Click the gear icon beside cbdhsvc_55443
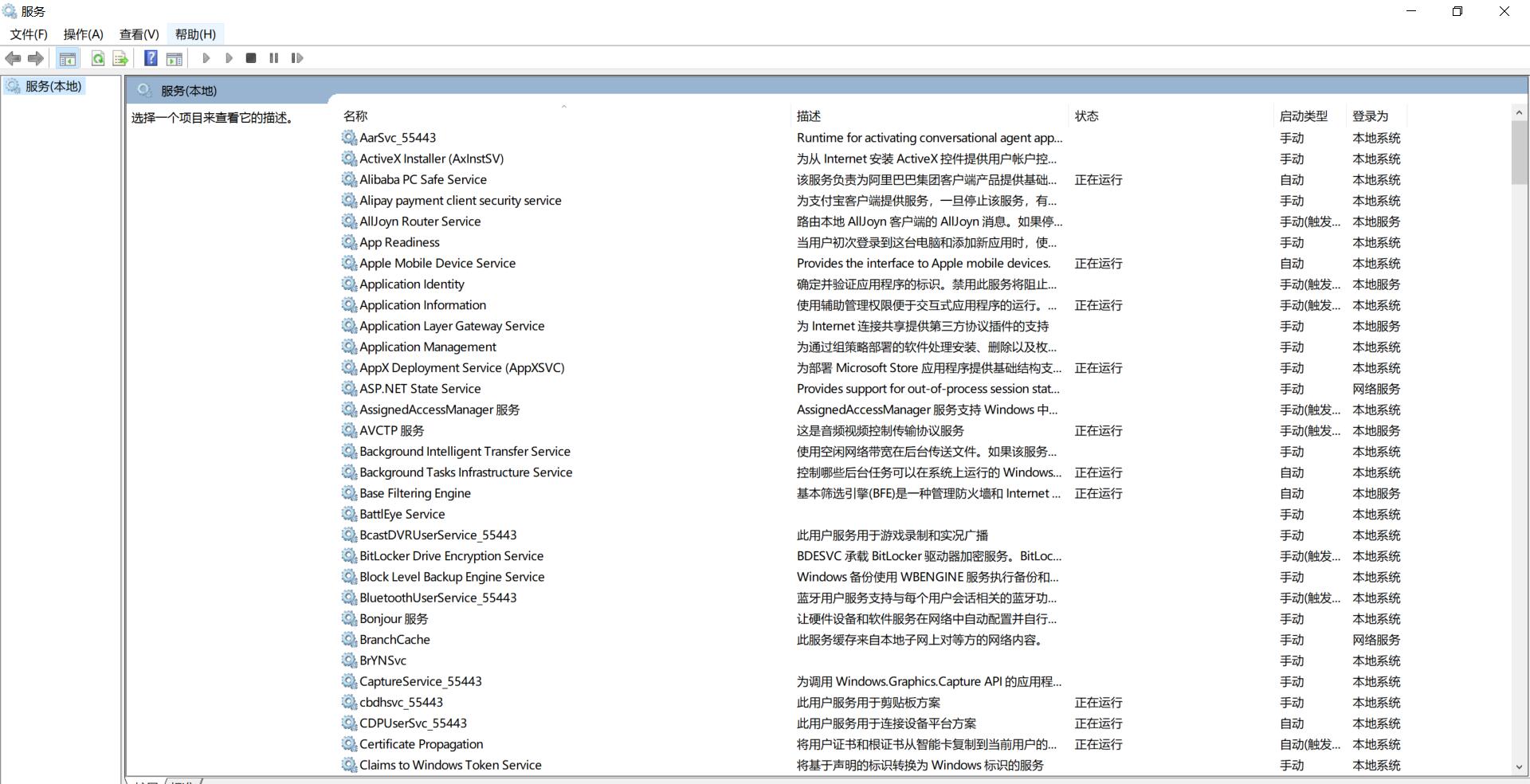 point(349,702)
